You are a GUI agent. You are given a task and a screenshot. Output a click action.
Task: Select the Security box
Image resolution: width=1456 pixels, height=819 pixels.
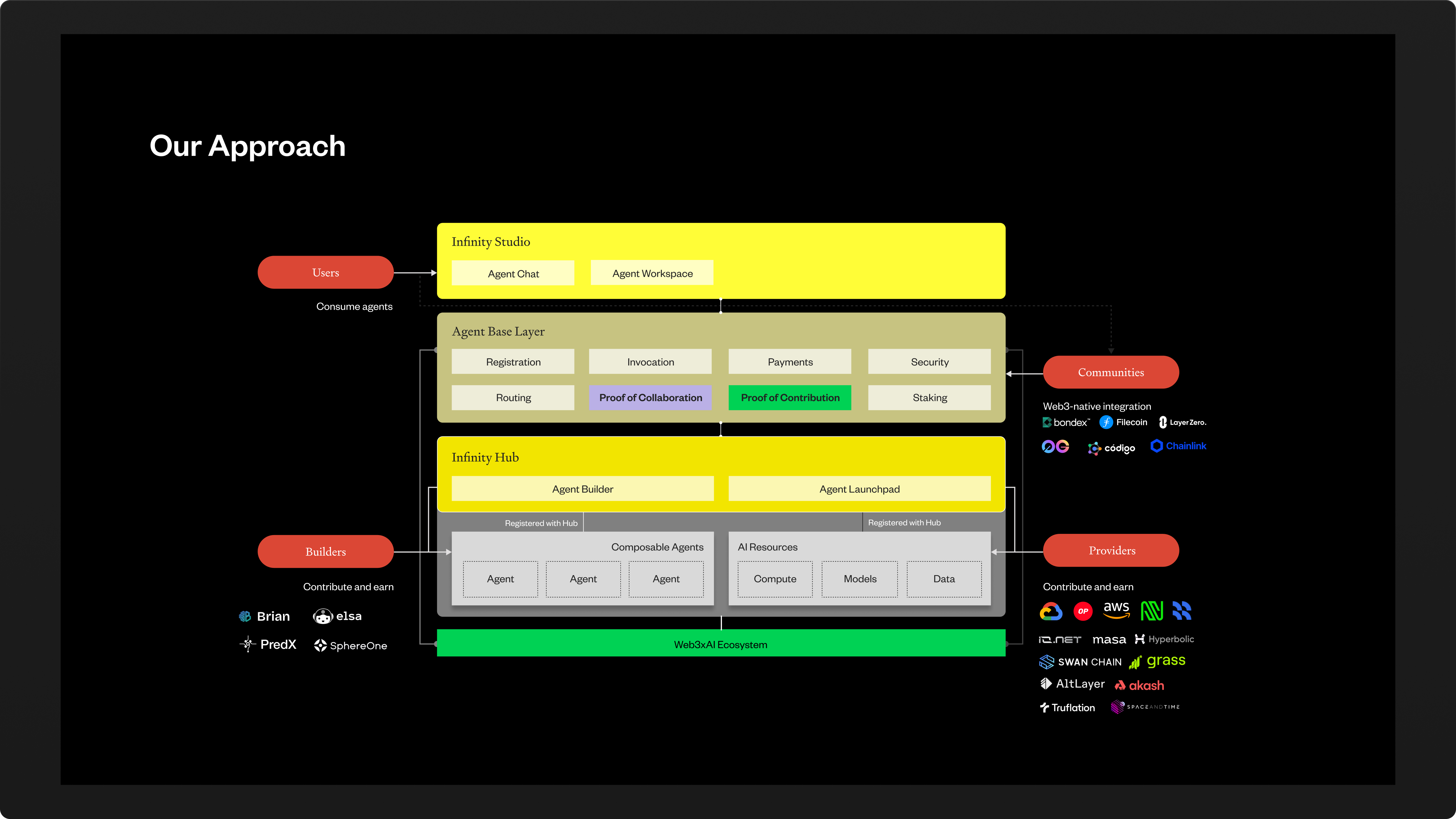point(929,362)
